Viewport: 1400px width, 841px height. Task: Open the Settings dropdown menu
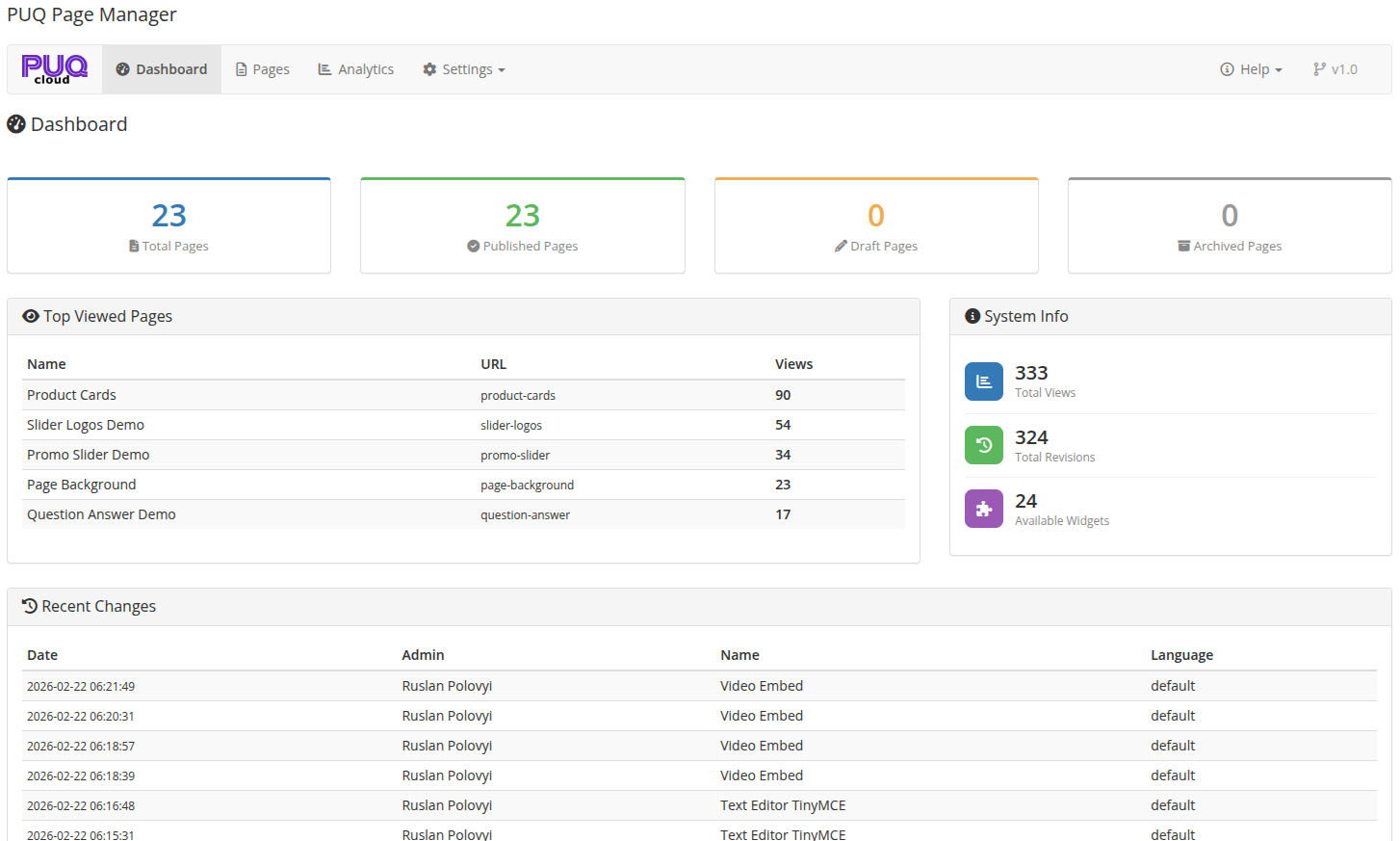click(x=463, y=68)
